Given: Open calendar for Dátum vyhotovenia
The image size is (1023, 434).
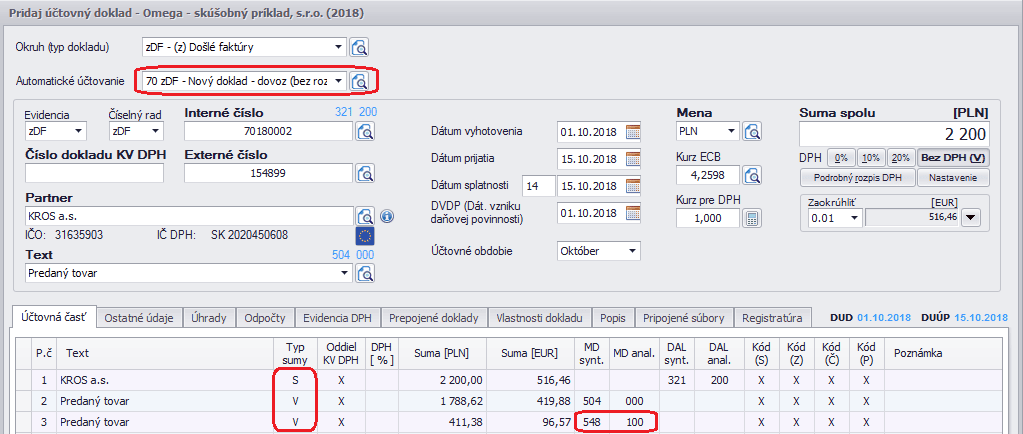Looking at the screenshot, I should tap(632, 131).
